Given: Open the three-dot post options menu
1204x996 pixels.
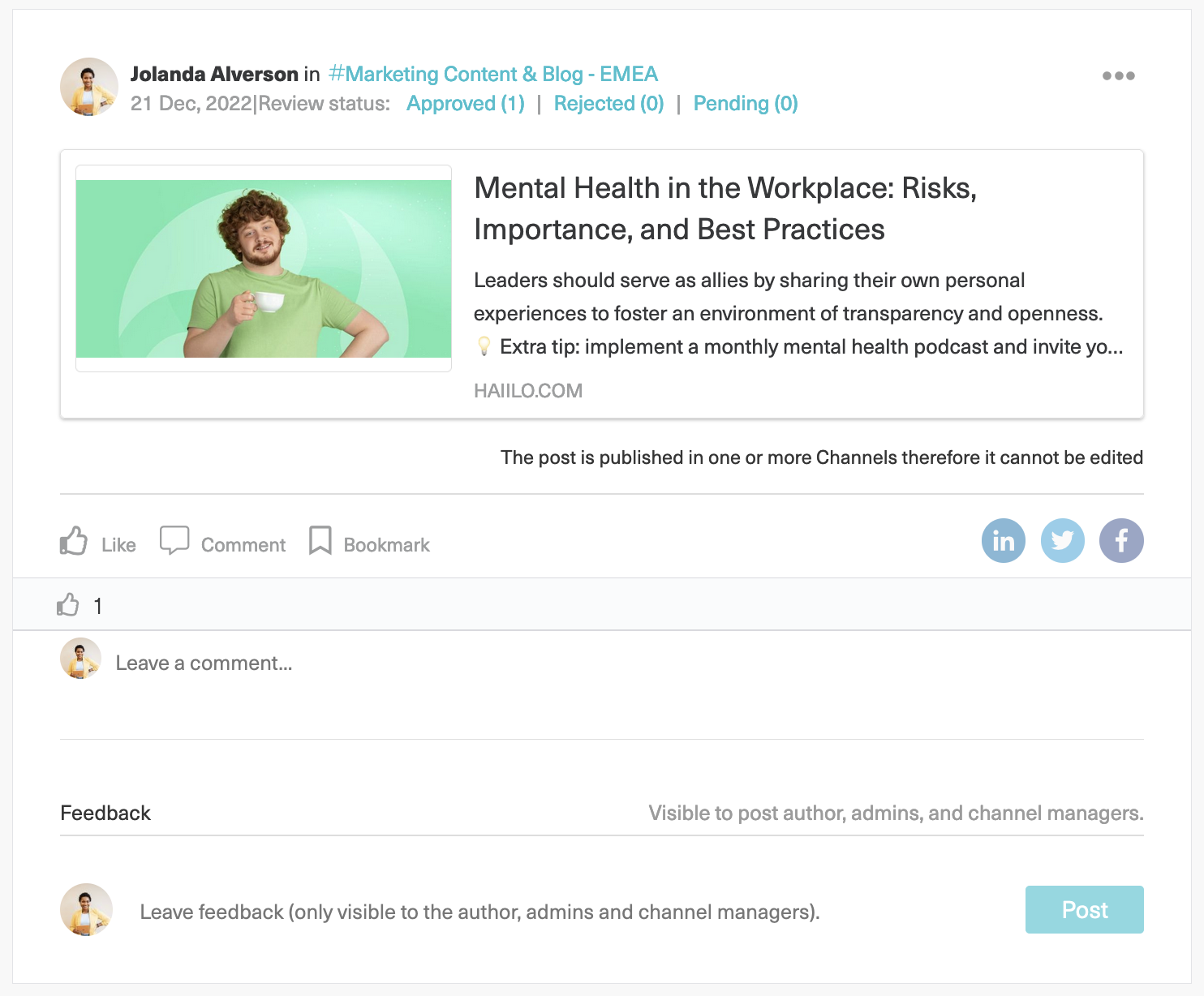Looking at the screenshot, I should point(1118,76).
